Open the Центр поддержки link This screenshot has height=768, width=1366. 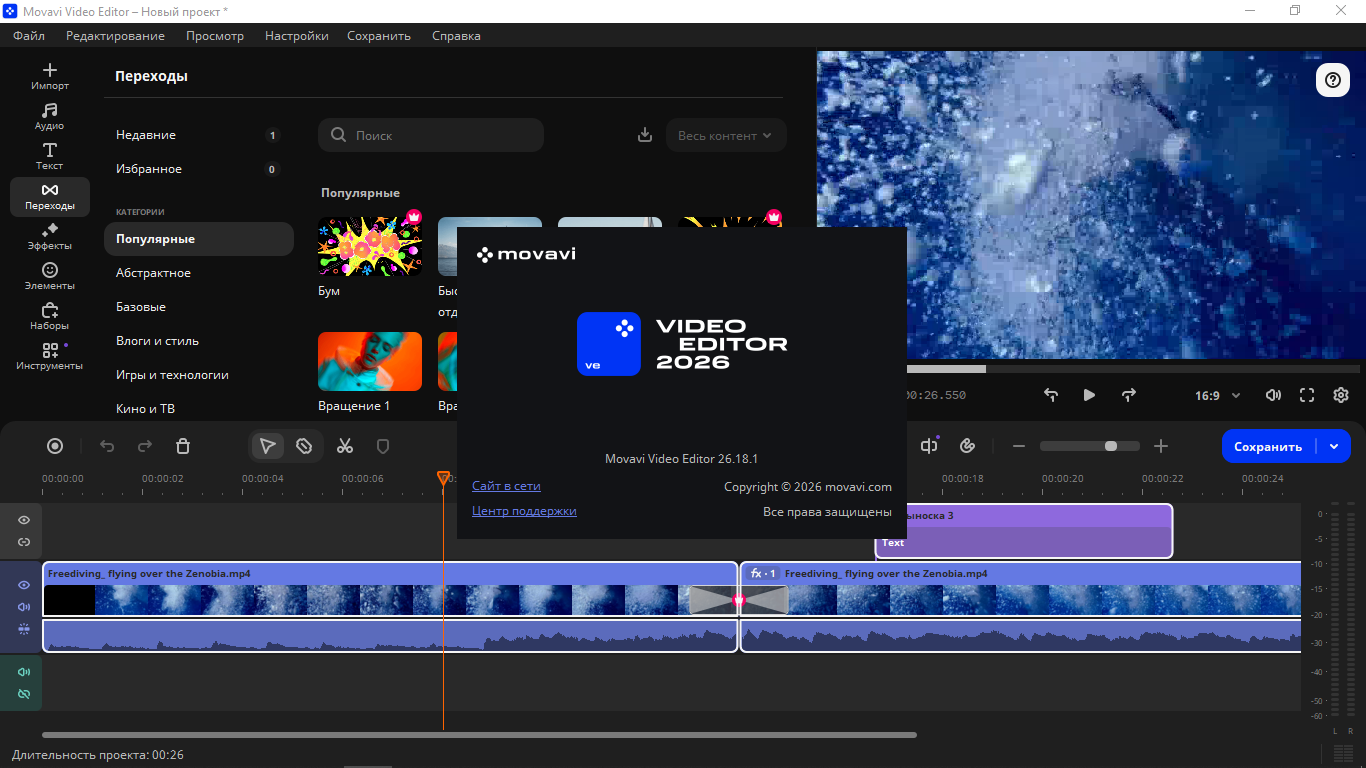[524, 511]
